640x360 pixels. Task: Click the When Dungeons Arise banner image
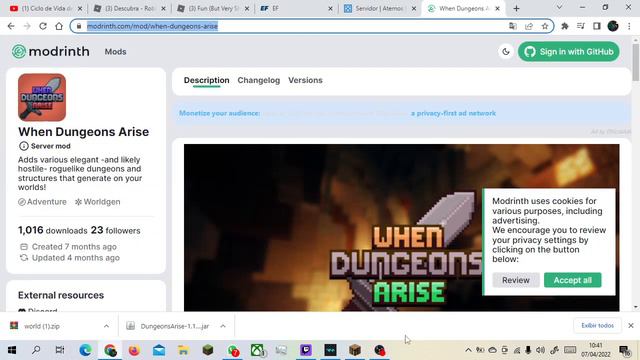tap(401, 227)
